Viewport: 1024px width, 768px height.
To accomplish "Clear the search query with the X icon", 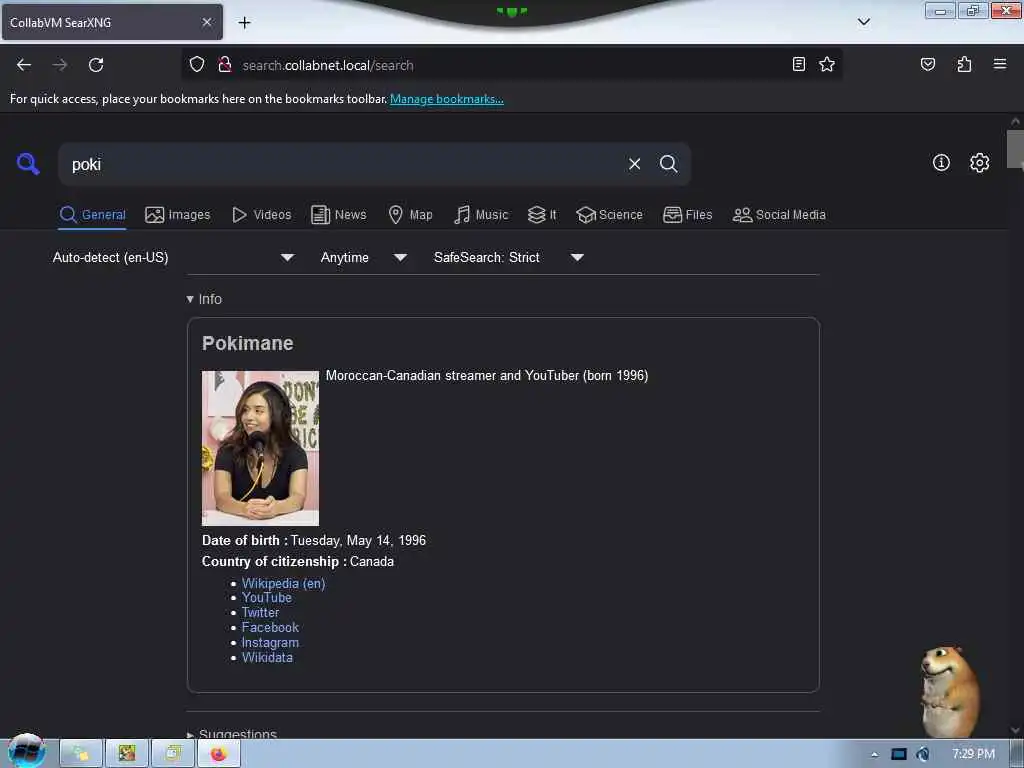I will (x=634, y=164).
